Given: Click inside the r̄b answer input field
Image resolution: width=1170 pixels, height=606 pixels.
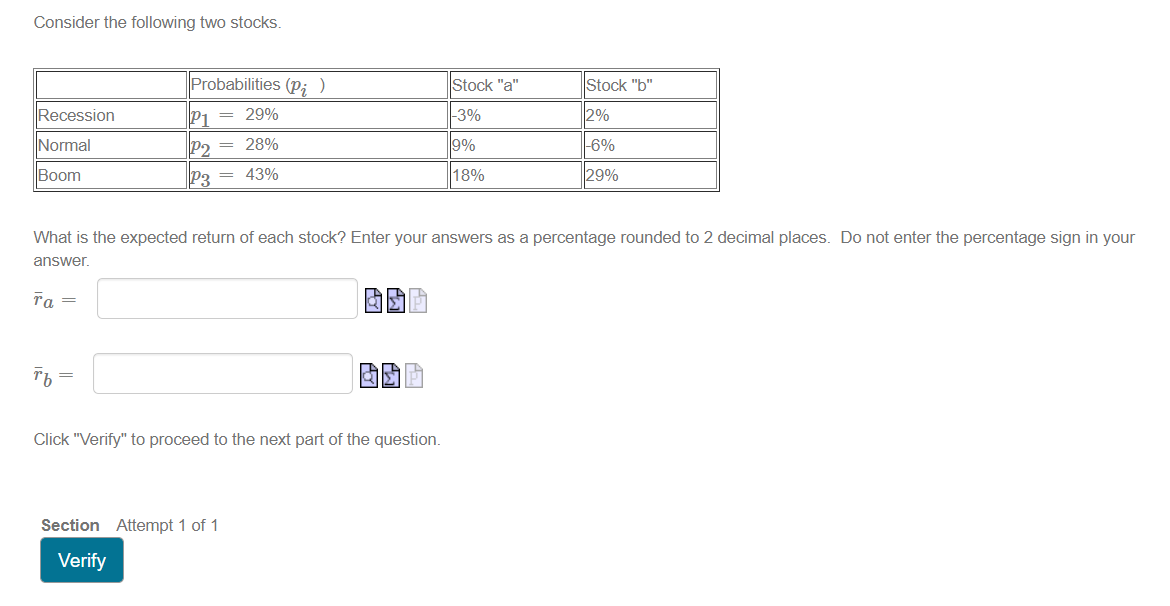Looking at the screenshot, I should tap(222, 373).
